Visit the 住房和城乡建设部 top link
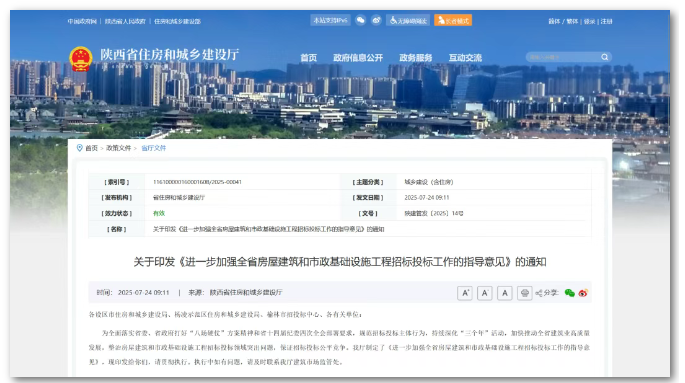 177,21
